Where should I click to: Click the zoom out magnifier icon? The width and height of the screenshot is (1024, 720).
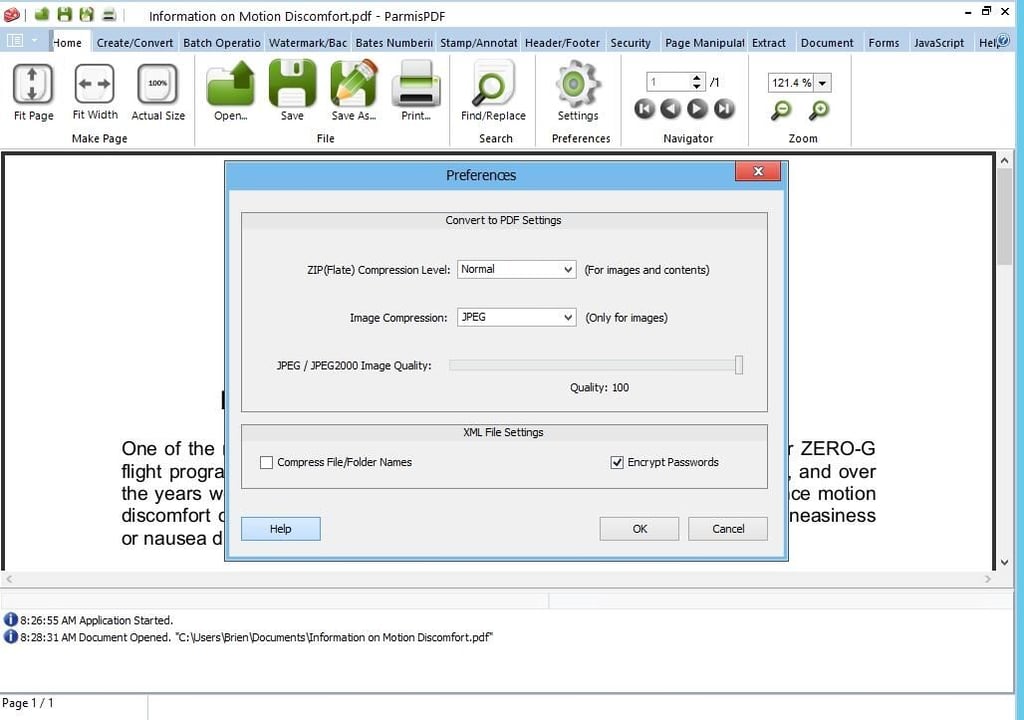pyautogui.click(x=781, y=110)
